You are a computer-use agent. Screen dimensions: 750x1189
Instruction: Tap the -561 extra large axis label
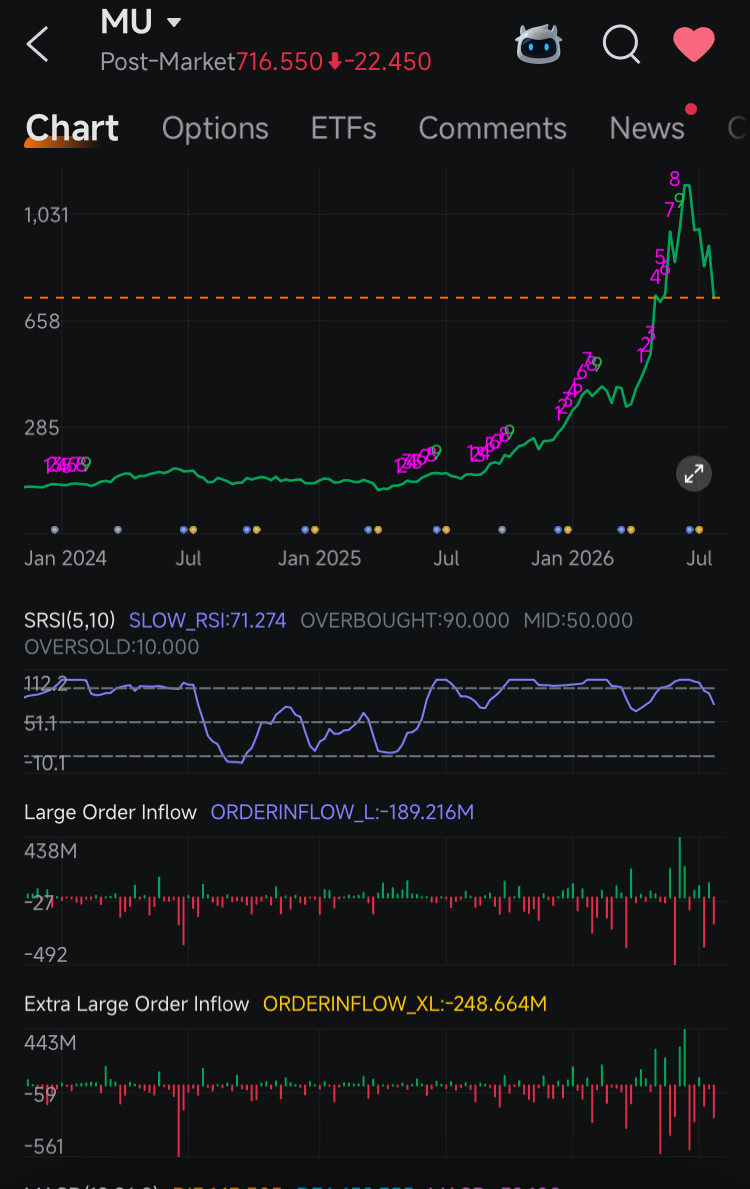(x=44, y=1147)
